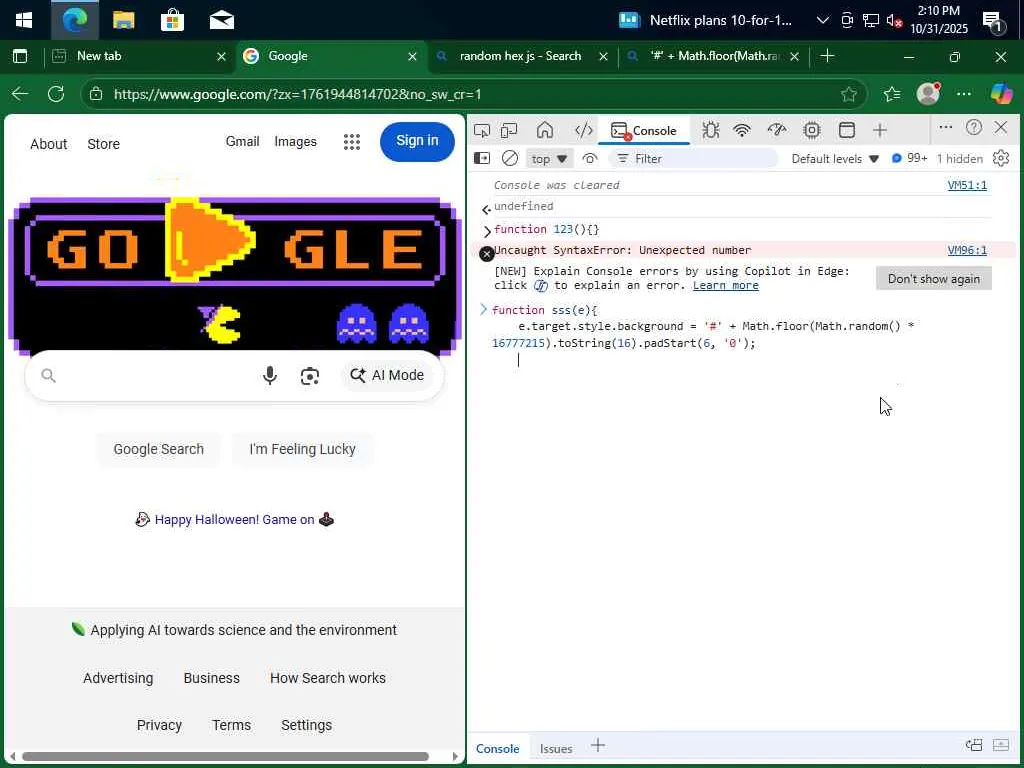Open the Copilot sidebar icon
1024x768 pixels.
click(1001, 94)
